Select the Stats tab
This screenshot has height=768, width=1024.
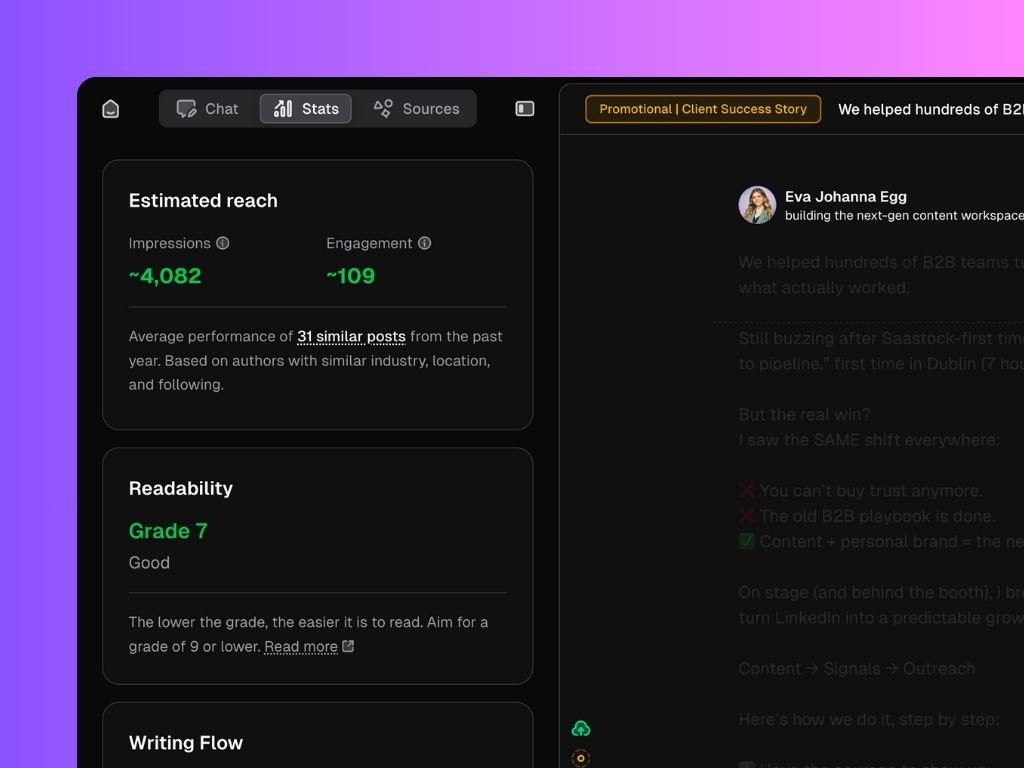click(306, 108)
